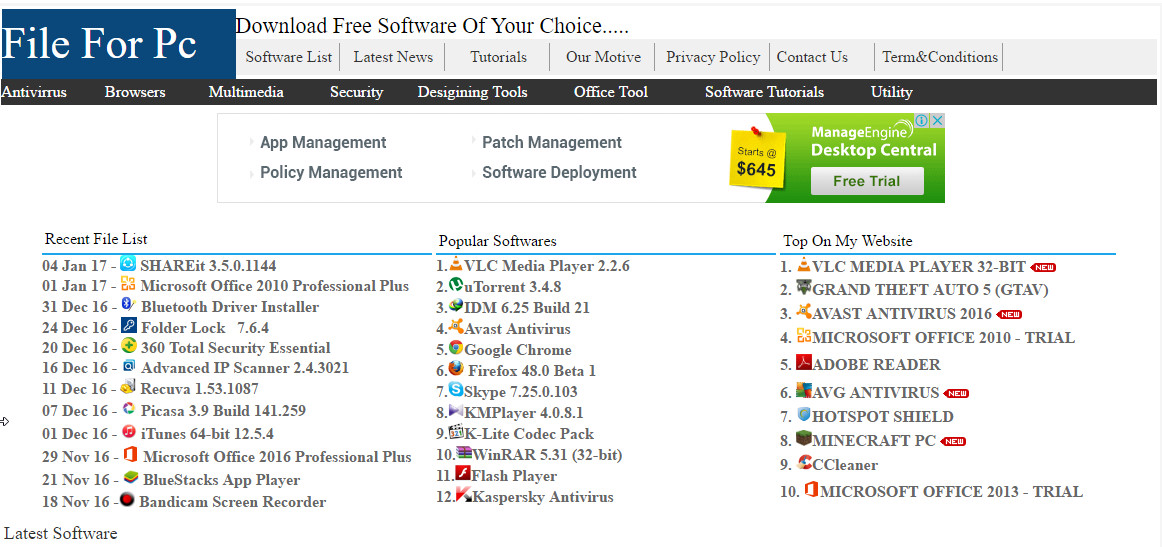Click the Folder Lock key icon
The width and height of the screenshot is (1162, 547).
pos(128,325)
